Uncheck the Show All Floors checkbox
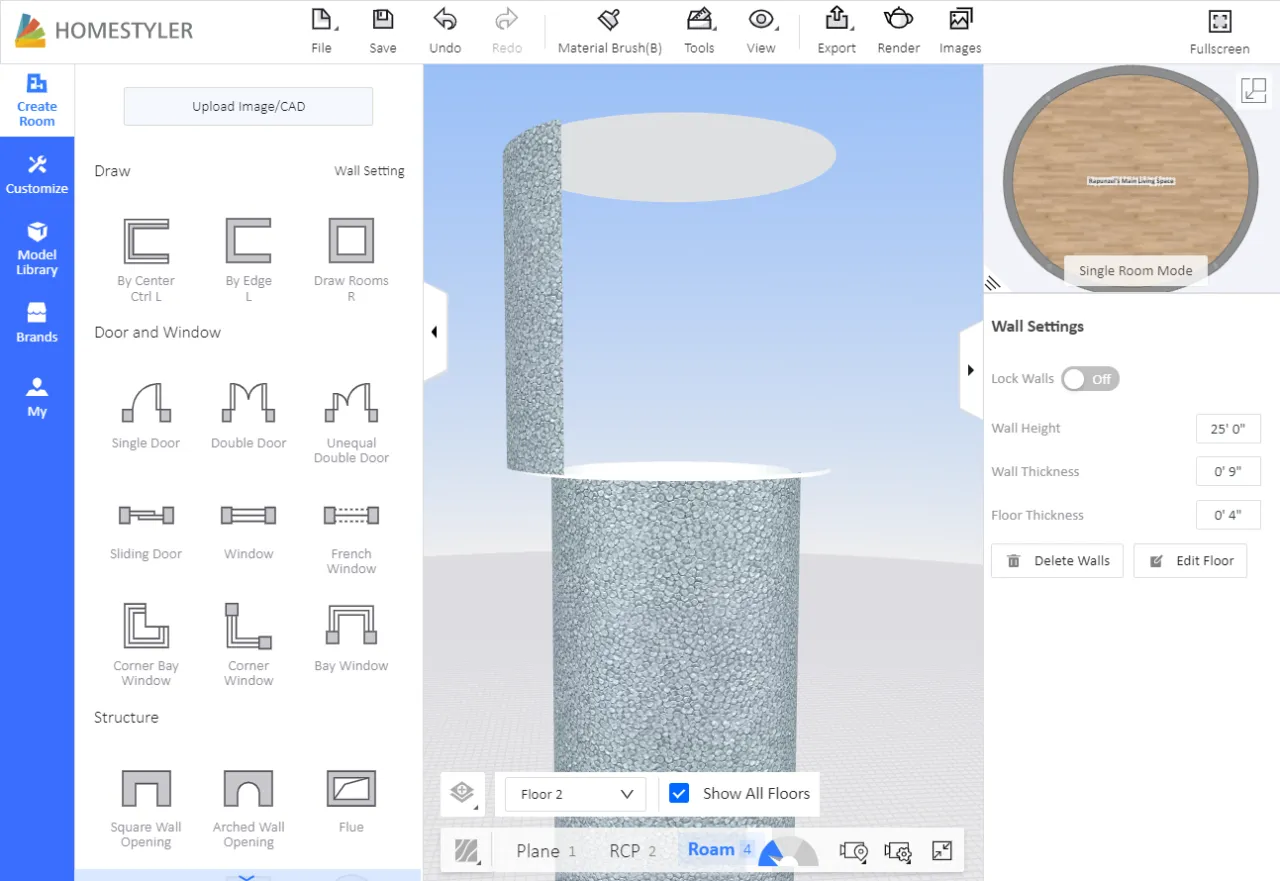 click(x=680, y=793)
